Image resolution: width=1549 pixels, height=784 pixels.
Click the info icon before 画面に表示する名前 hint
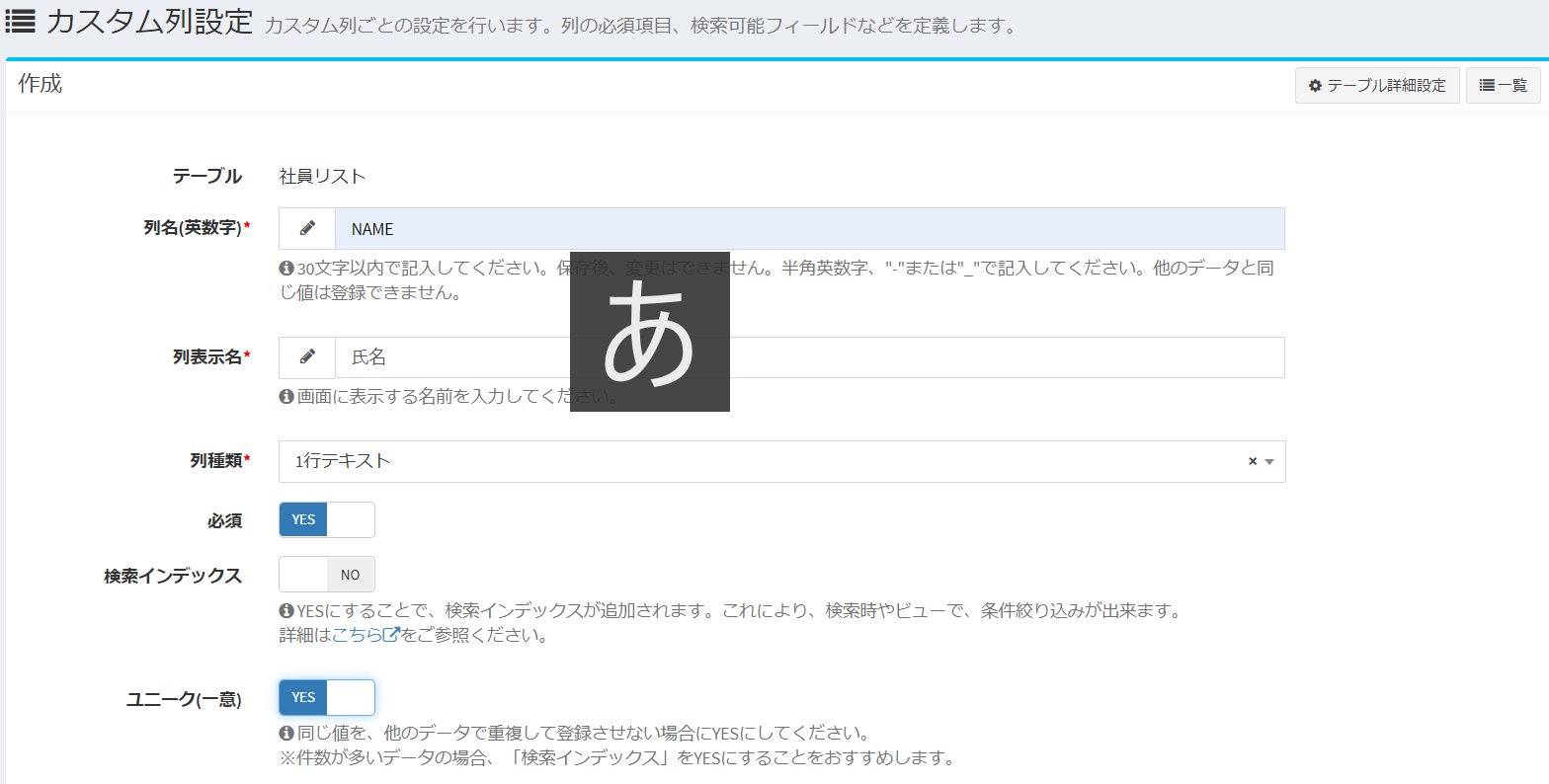286,396
